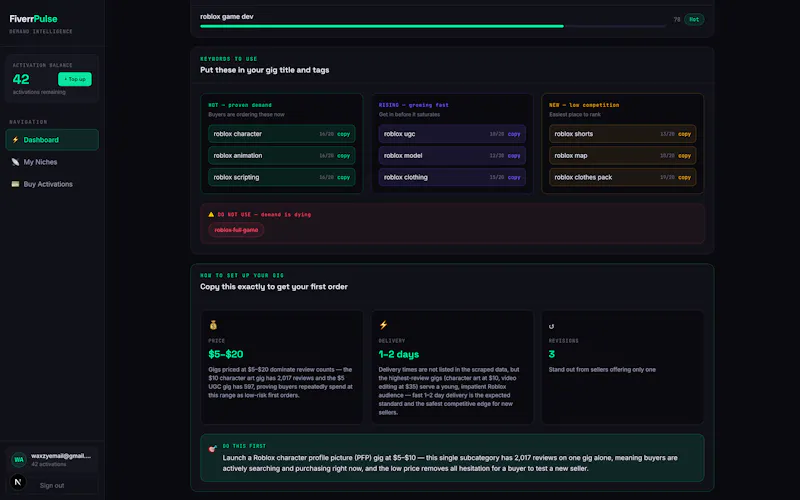This screenshot has width=800, height=500.
Task: Click the lightning Delivery icon
Action: (383, 325)
